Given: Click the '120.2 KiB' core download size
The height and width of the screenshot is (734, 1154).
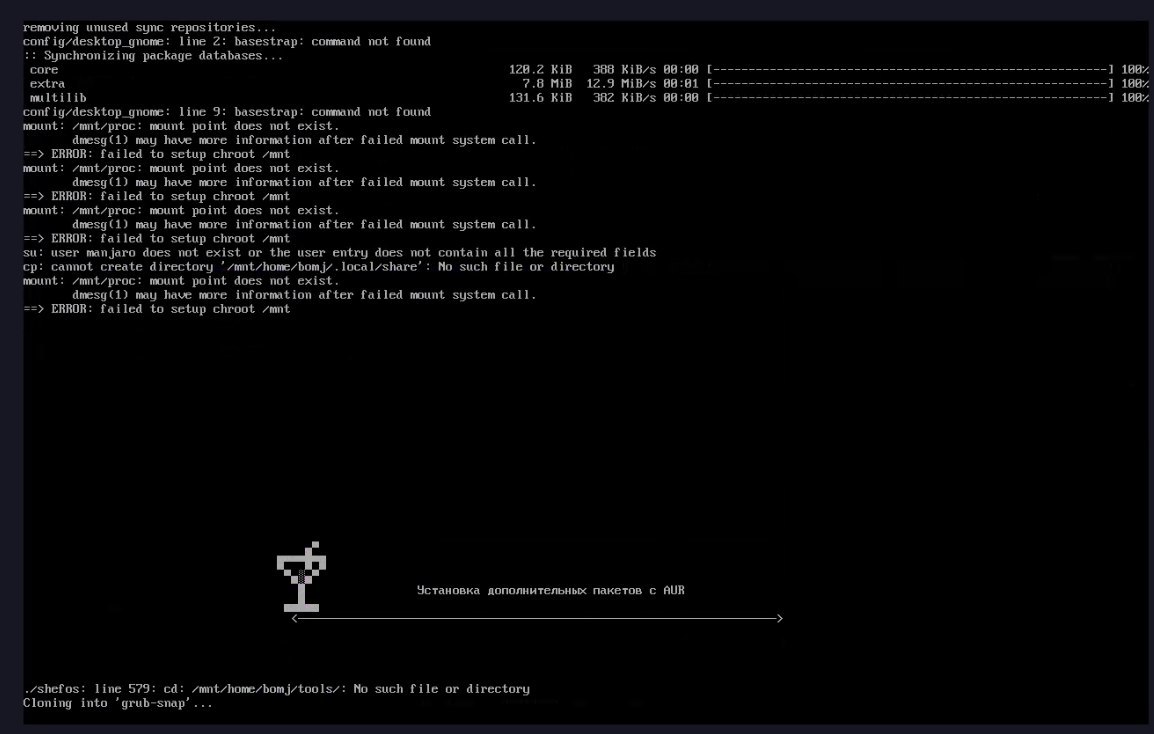Looking at the screenshot, I should (x=540, y=70).
